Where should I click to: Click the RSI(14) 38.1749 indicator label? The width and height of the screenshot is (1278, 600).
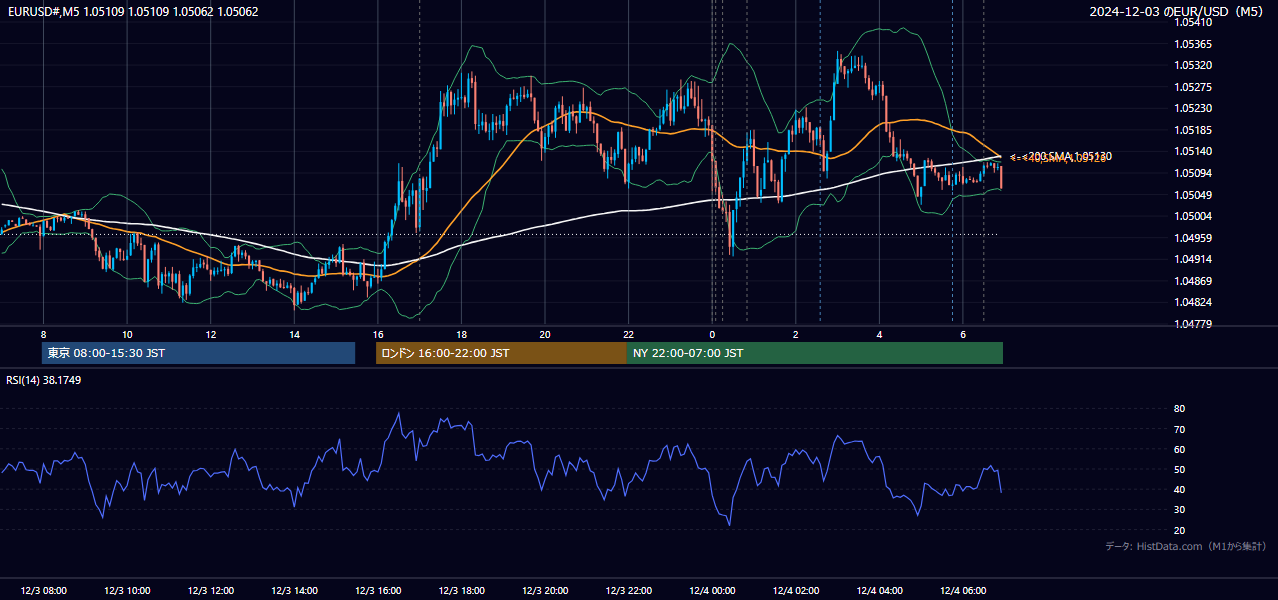coord(44,380)
